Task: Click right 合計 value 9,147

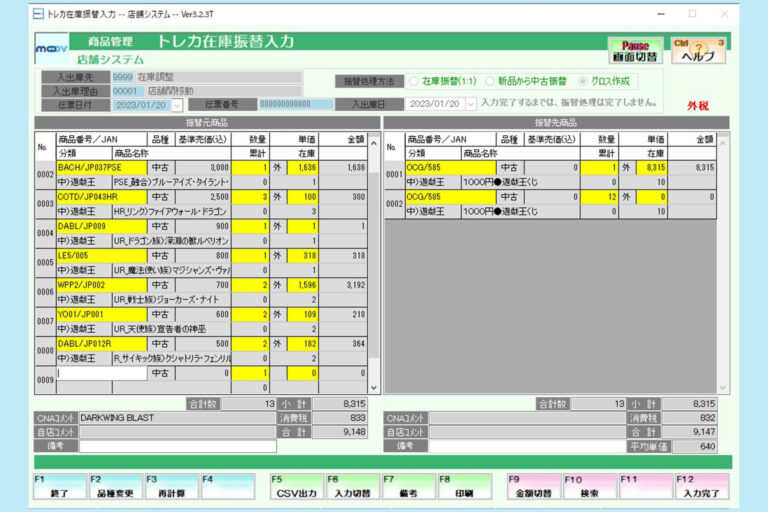Action: tap(690, 432)
